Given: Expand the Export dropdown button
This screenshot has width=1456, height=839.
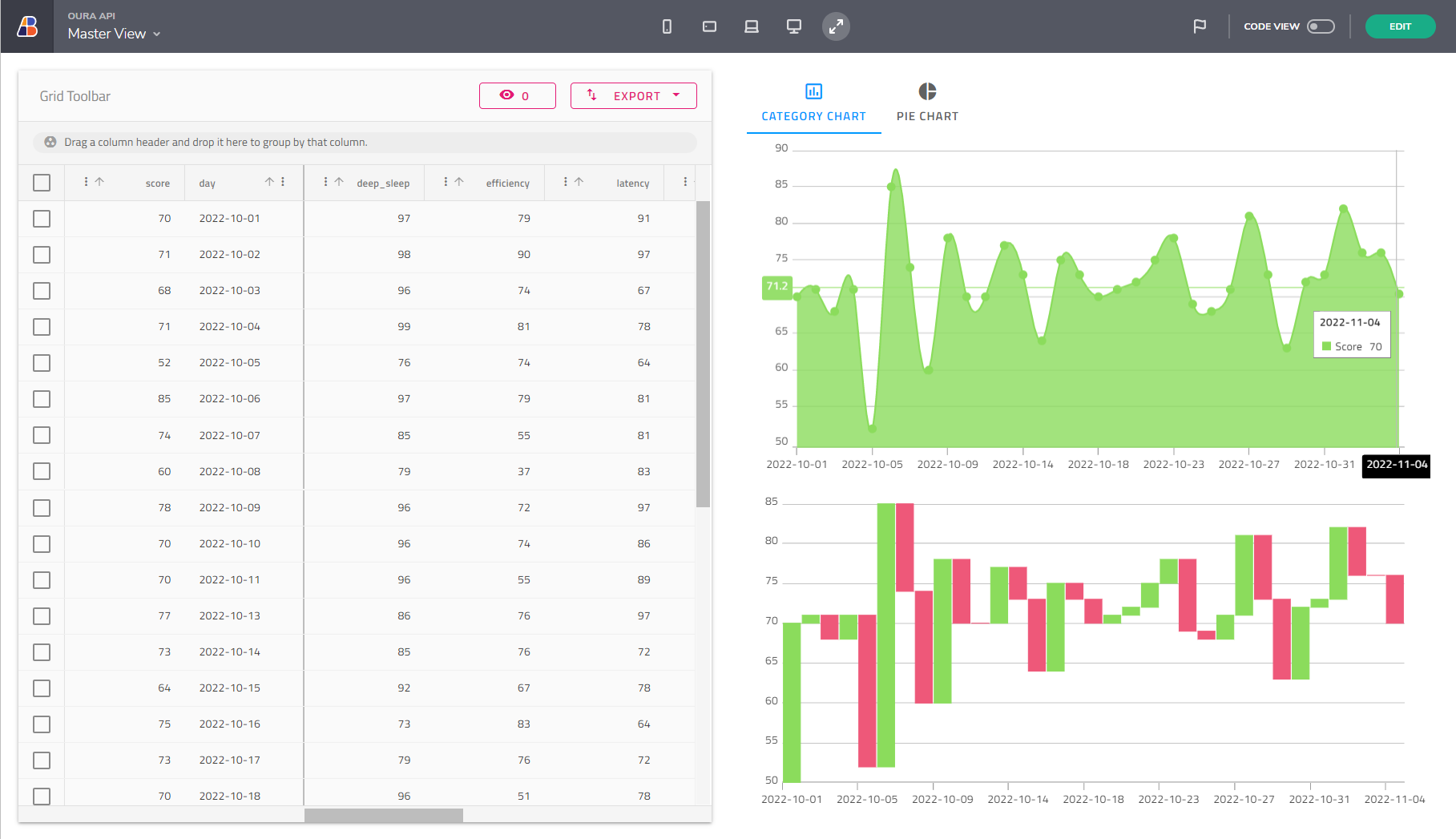Looking at the screenshot, I should [633, 95].
